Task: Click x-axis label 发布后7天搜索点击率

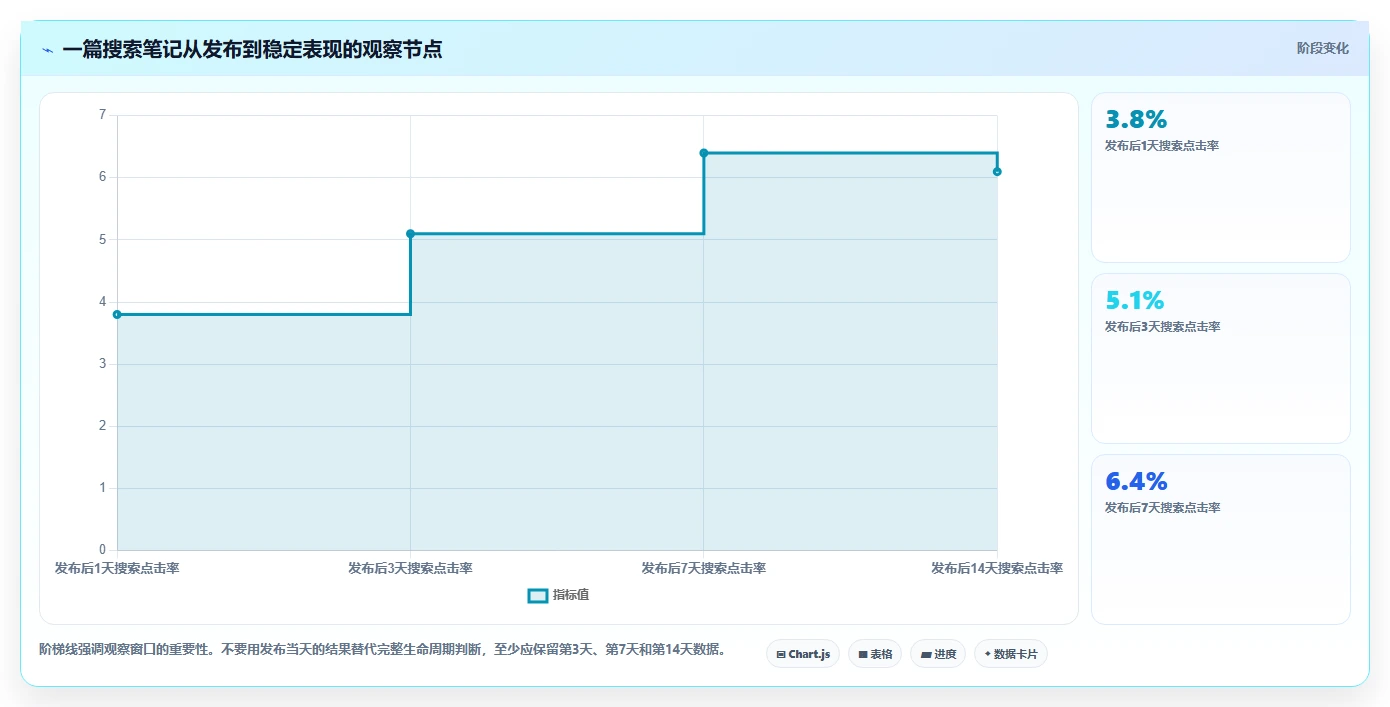Action: pyautogui.click(x=704, y=568)
